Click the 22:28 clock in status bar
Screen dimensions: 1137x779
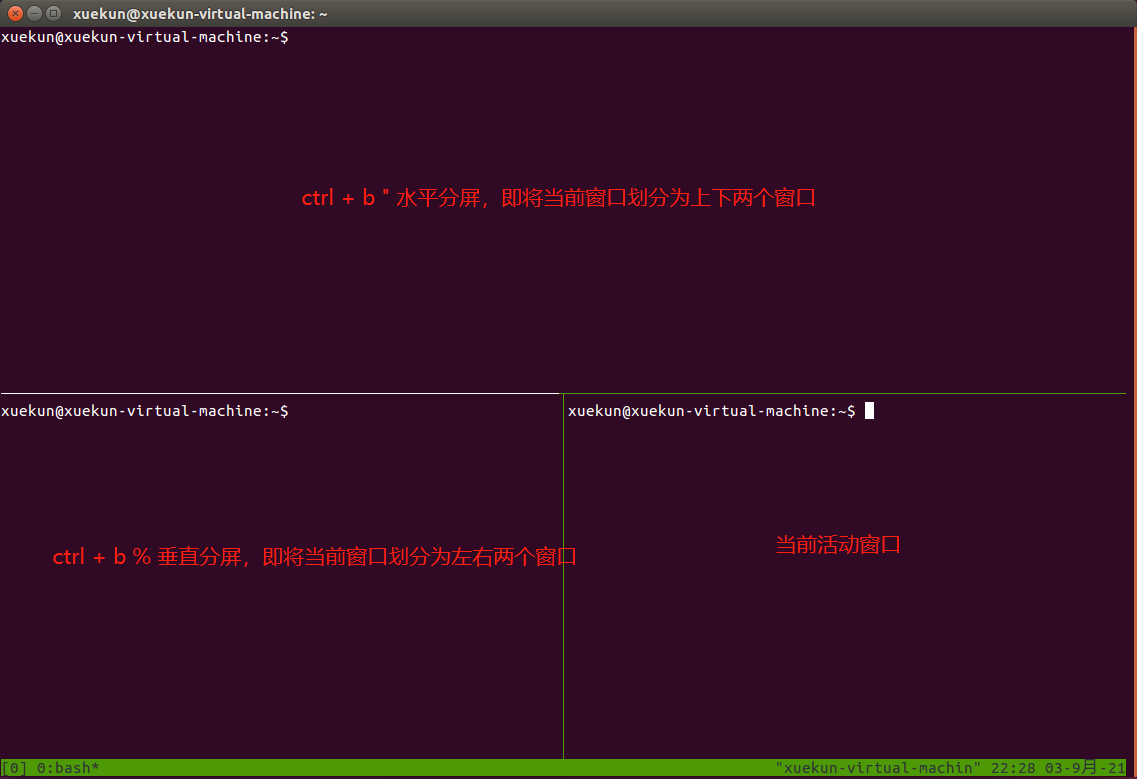point(1013,768)
